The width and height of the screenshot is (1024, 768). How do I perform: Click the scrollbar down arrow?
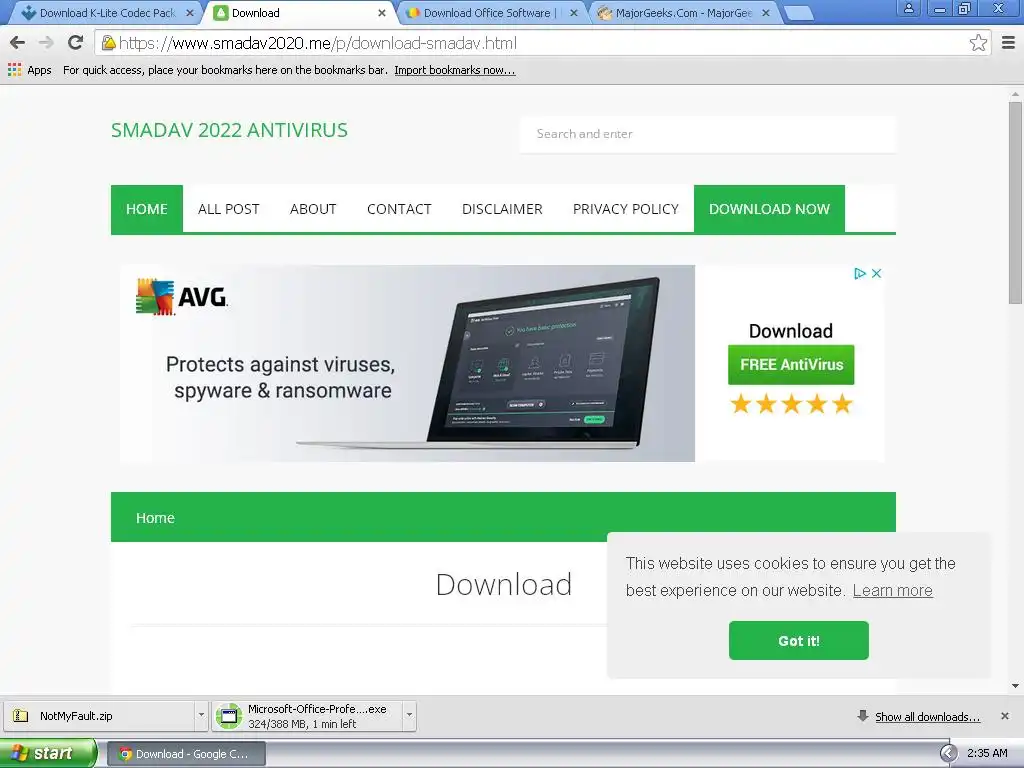pos(1014,686)
